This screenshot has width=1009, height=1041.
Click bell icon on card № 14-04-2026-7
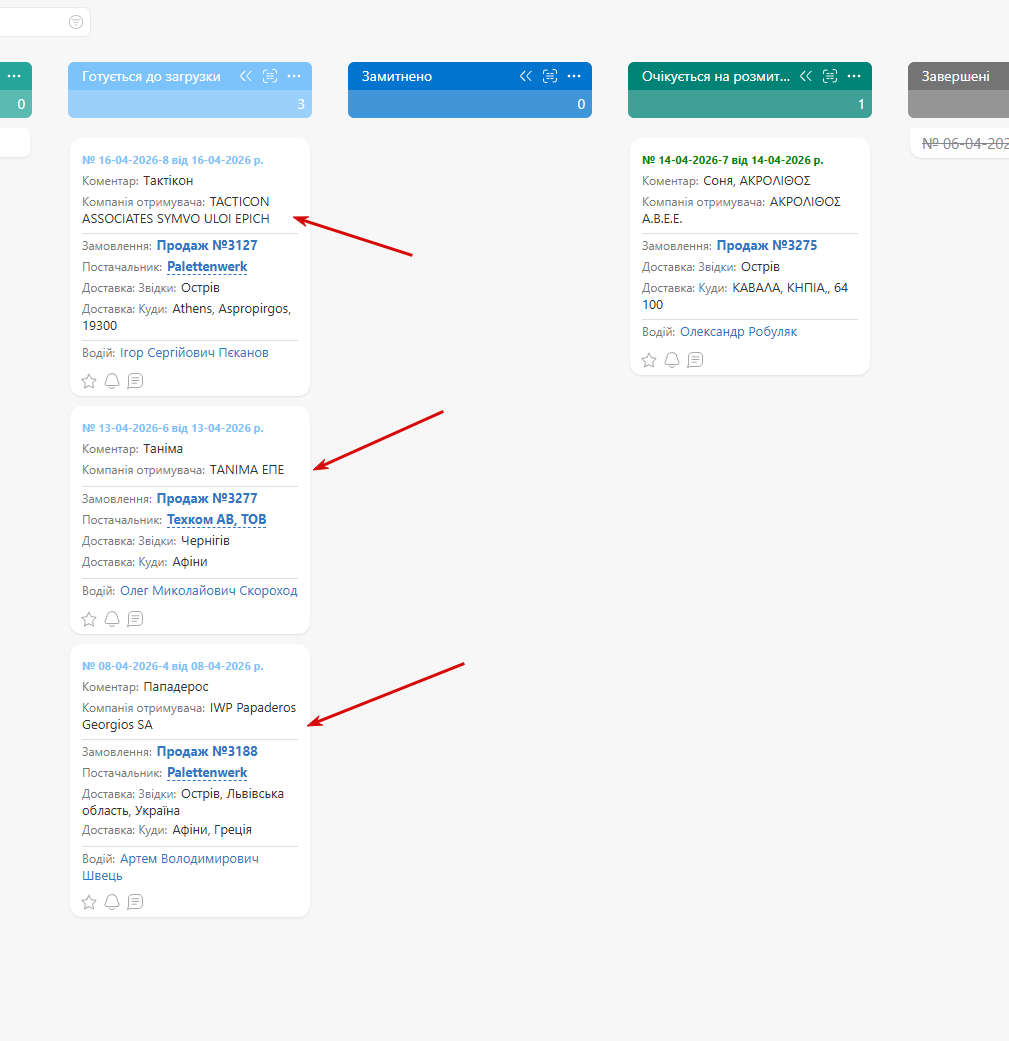point(672,360)
